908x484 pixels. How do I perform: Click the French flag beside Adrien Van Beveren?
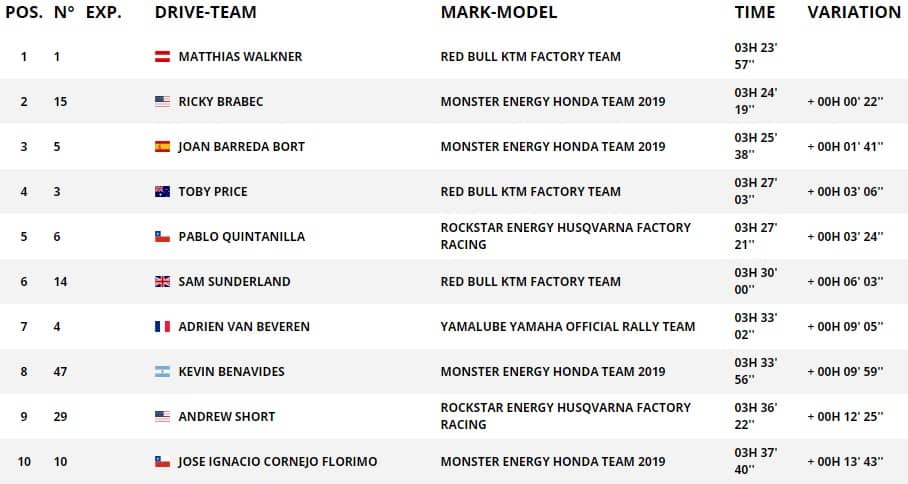162,327
